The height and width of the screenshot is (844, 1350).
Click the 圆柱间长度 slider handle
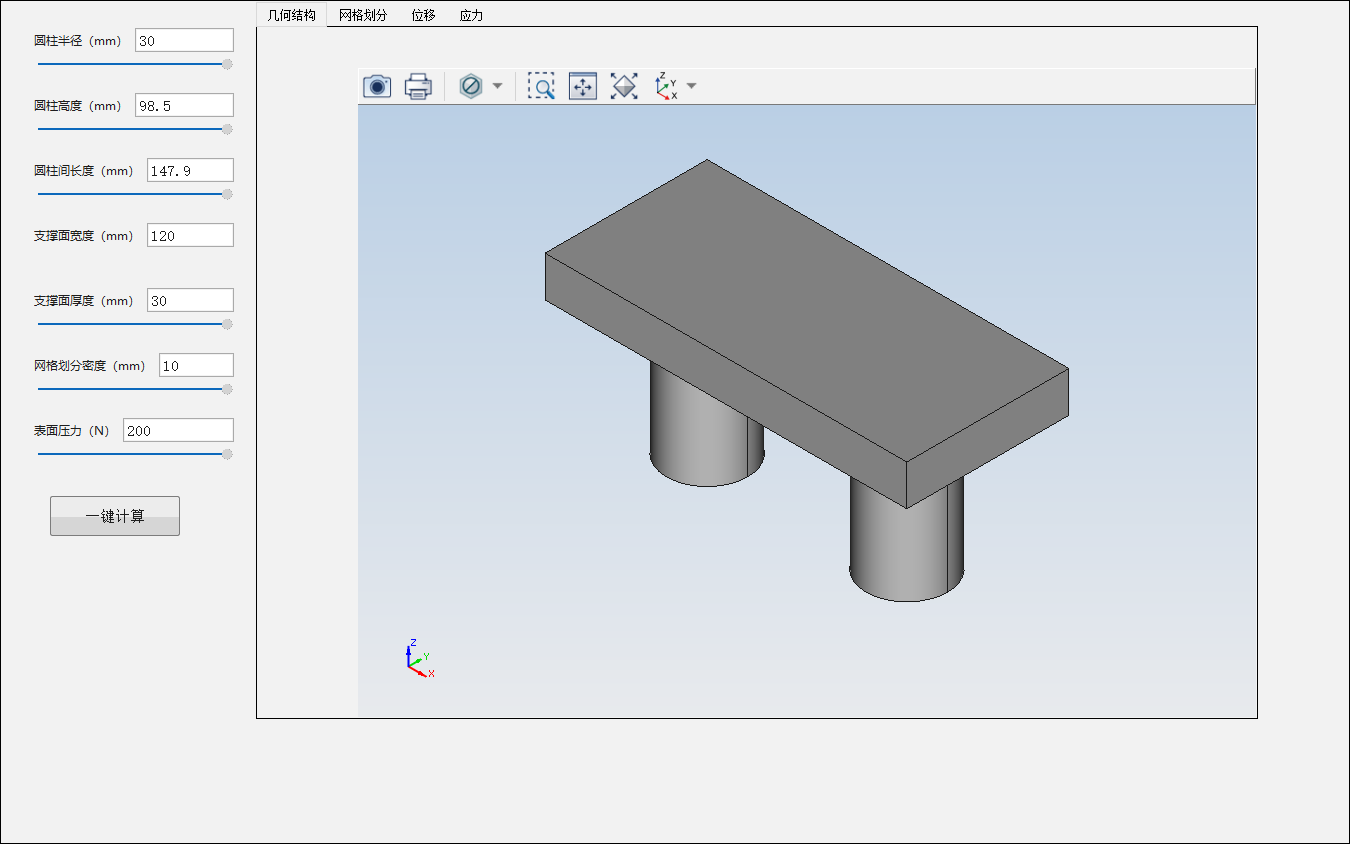pos(227,194)
